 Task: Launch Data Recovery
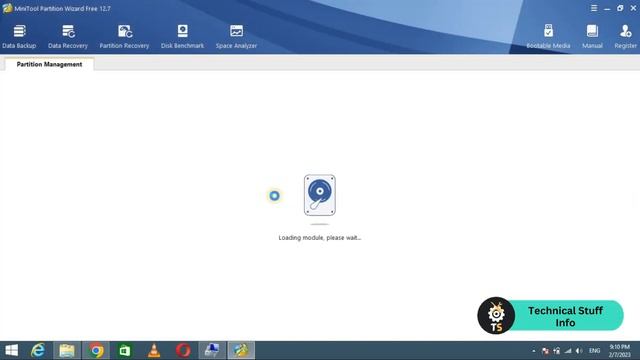pos(68,37)
